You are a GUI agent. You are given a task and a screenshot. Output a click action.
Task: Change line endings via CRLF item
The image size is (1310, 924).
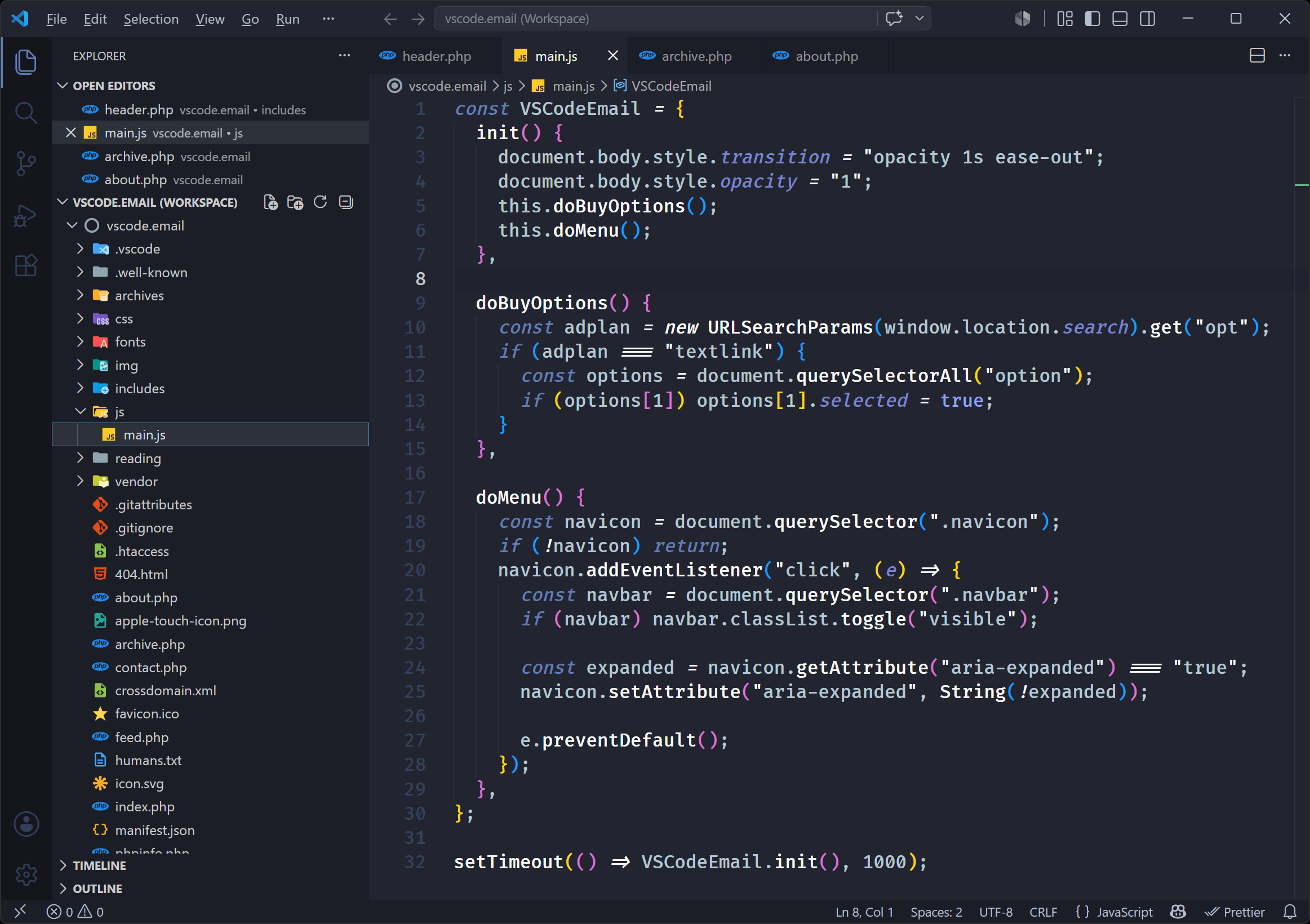coord(1043,912)
